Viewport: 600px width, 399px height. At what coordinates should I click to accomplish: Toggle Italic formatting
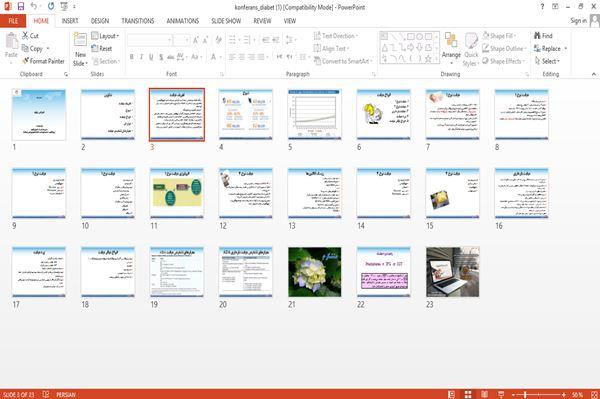coord(141,57)
